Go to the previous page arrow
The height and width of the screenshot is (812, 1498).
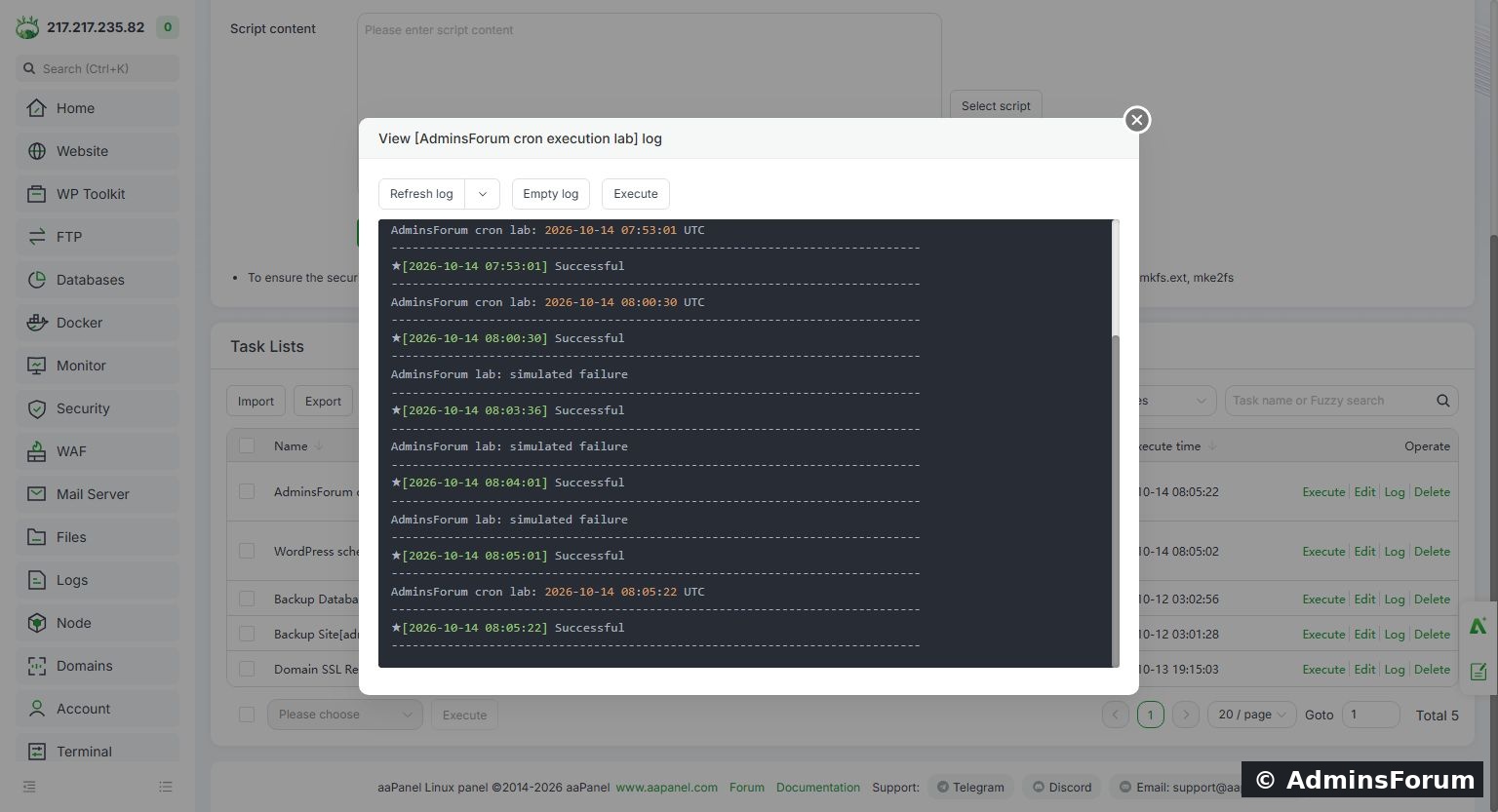pyautogui.click(x=1115, y=715)
